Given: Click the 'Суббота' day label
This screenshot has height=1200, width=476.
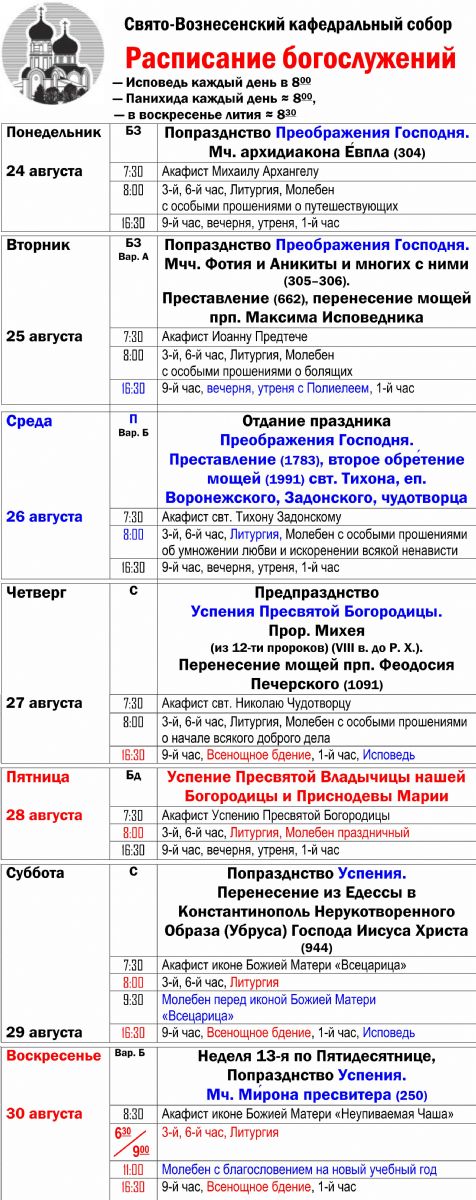Looking at the screenshot, I should coord(35,873).
